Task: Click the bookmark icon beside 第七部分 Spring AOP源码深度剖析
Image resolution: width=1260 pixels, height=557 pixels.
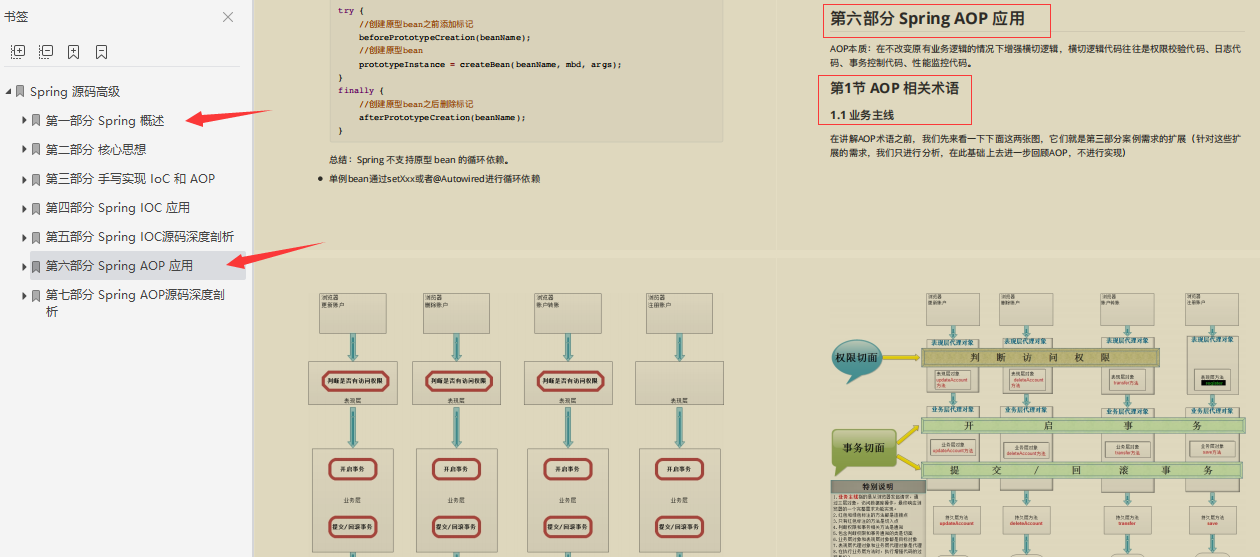Action: point(36,295)
